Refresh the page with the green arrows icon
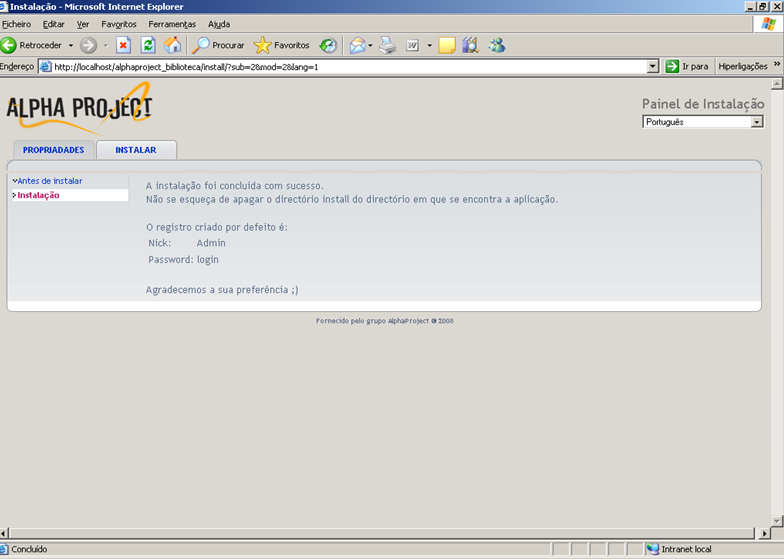The height and width of the screenshot is (560, 784). click(x=148, y=46)
